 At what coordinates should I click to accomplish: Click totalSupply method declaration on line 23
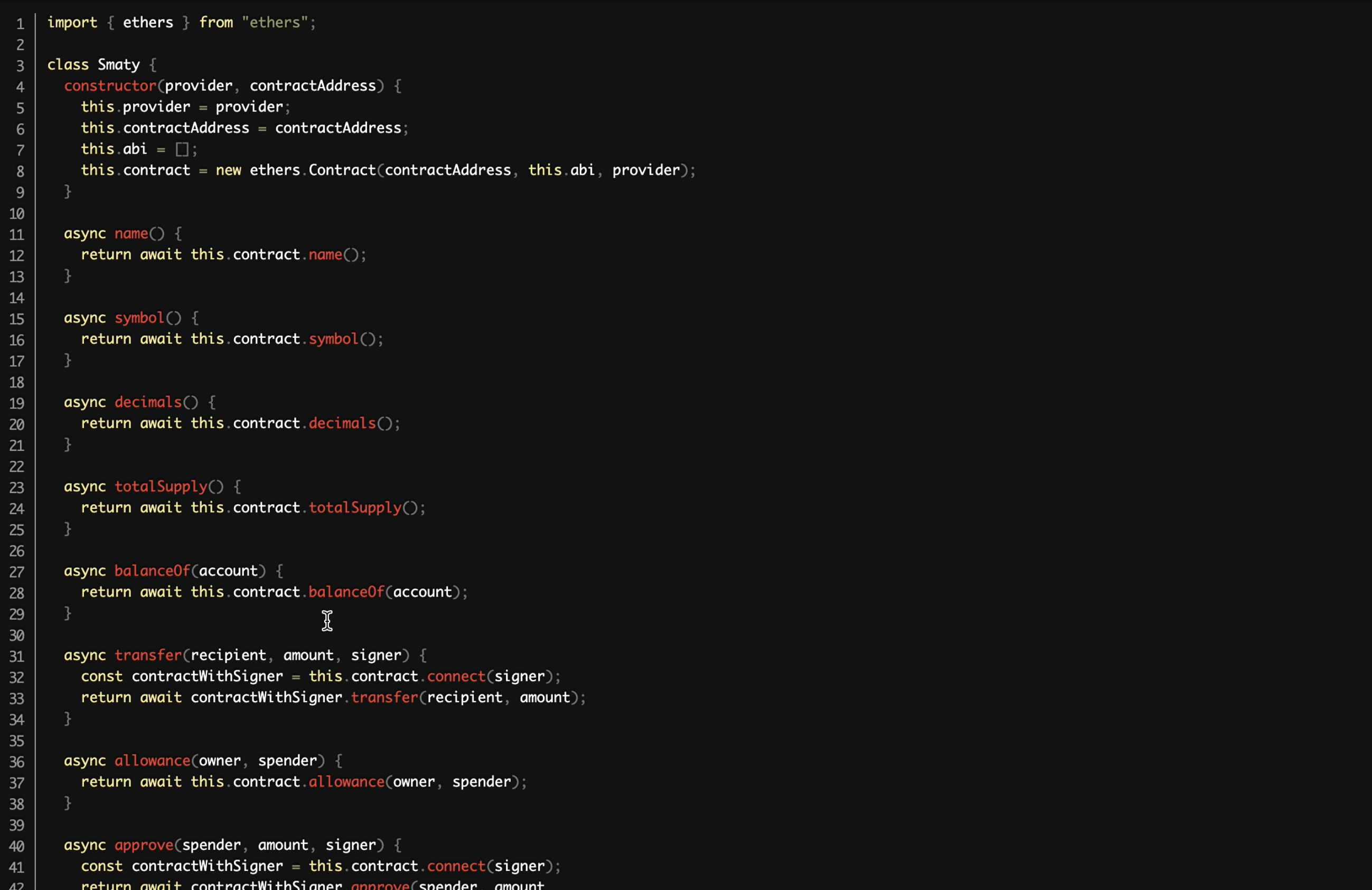(x=161, y=487)
